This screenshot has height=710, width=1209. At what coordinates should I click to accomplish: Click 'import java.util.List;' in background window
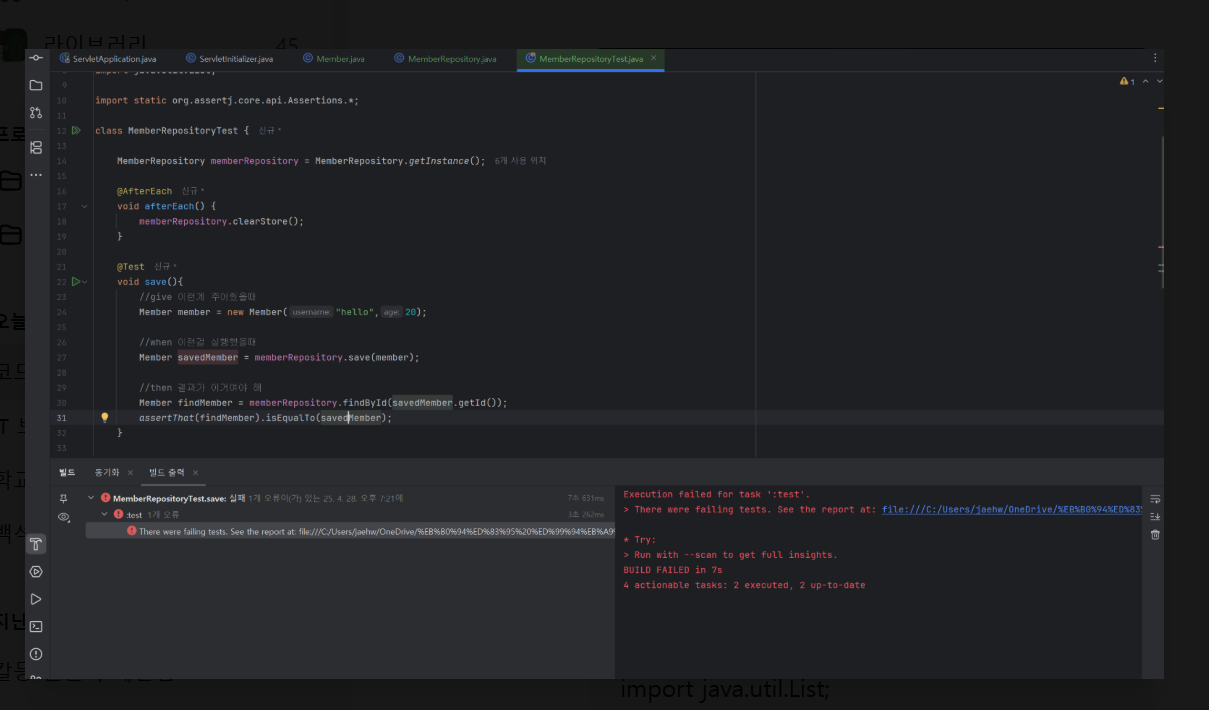(726, 690)
